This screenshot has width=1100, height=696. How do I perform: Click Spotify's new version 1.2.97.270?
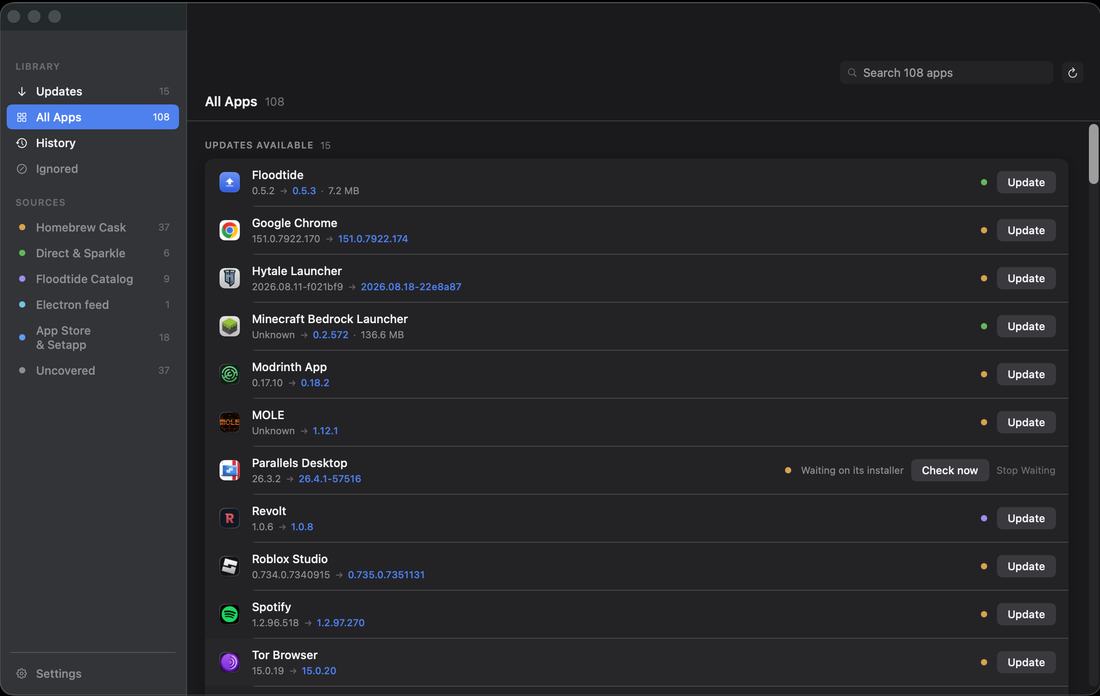pyautogui.click(x=340, y=623)
